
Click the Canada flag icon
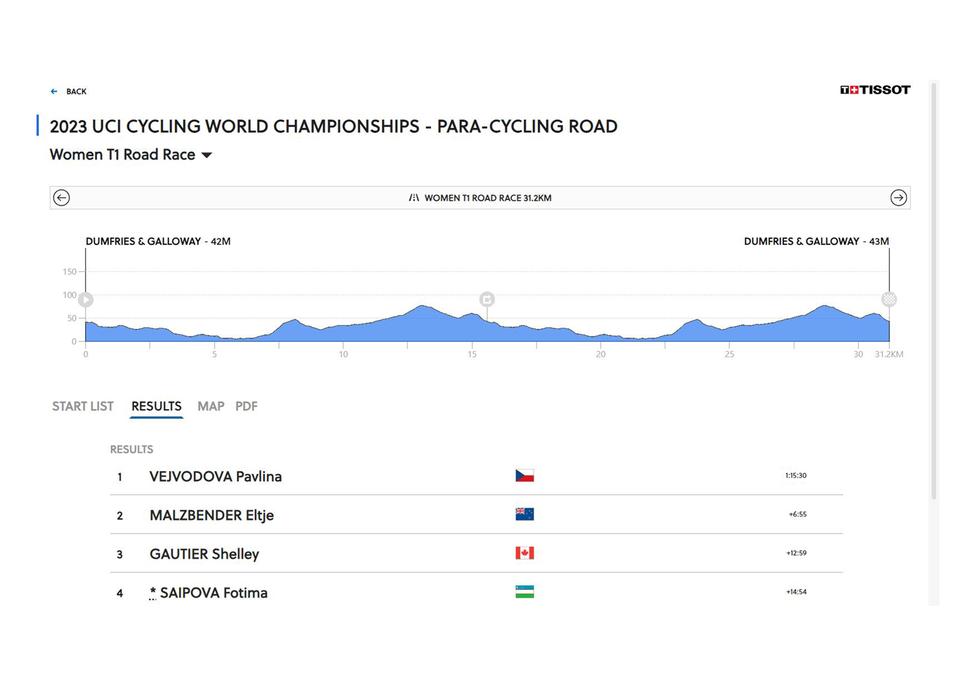[x=525, y=553]
